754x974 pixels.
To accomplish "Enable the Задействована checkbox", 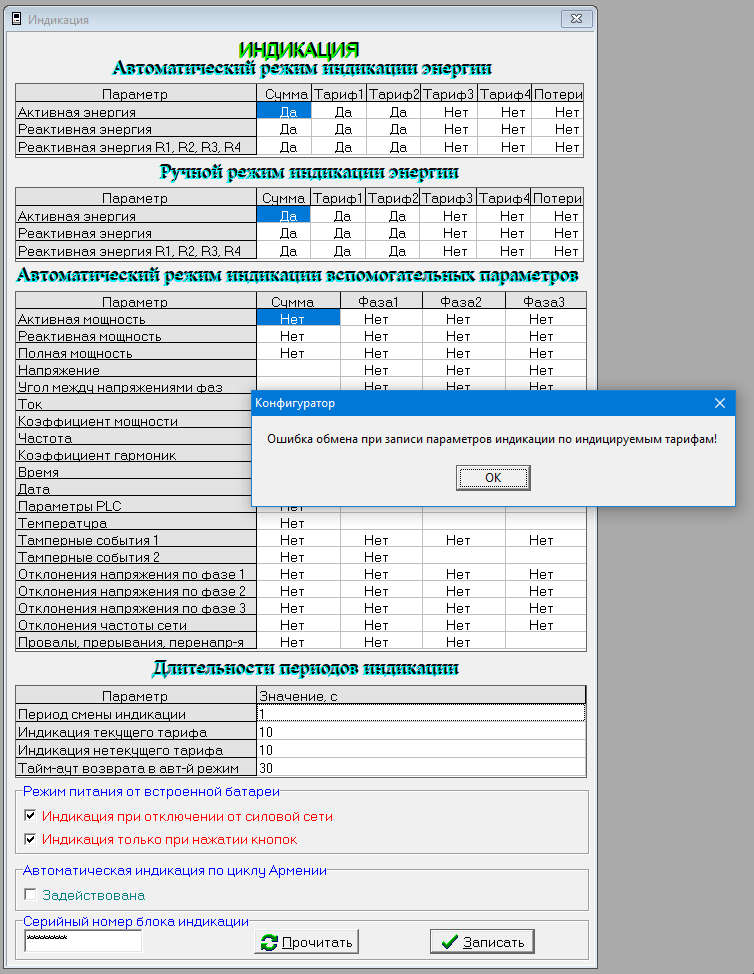I will (x=30, y=894).
